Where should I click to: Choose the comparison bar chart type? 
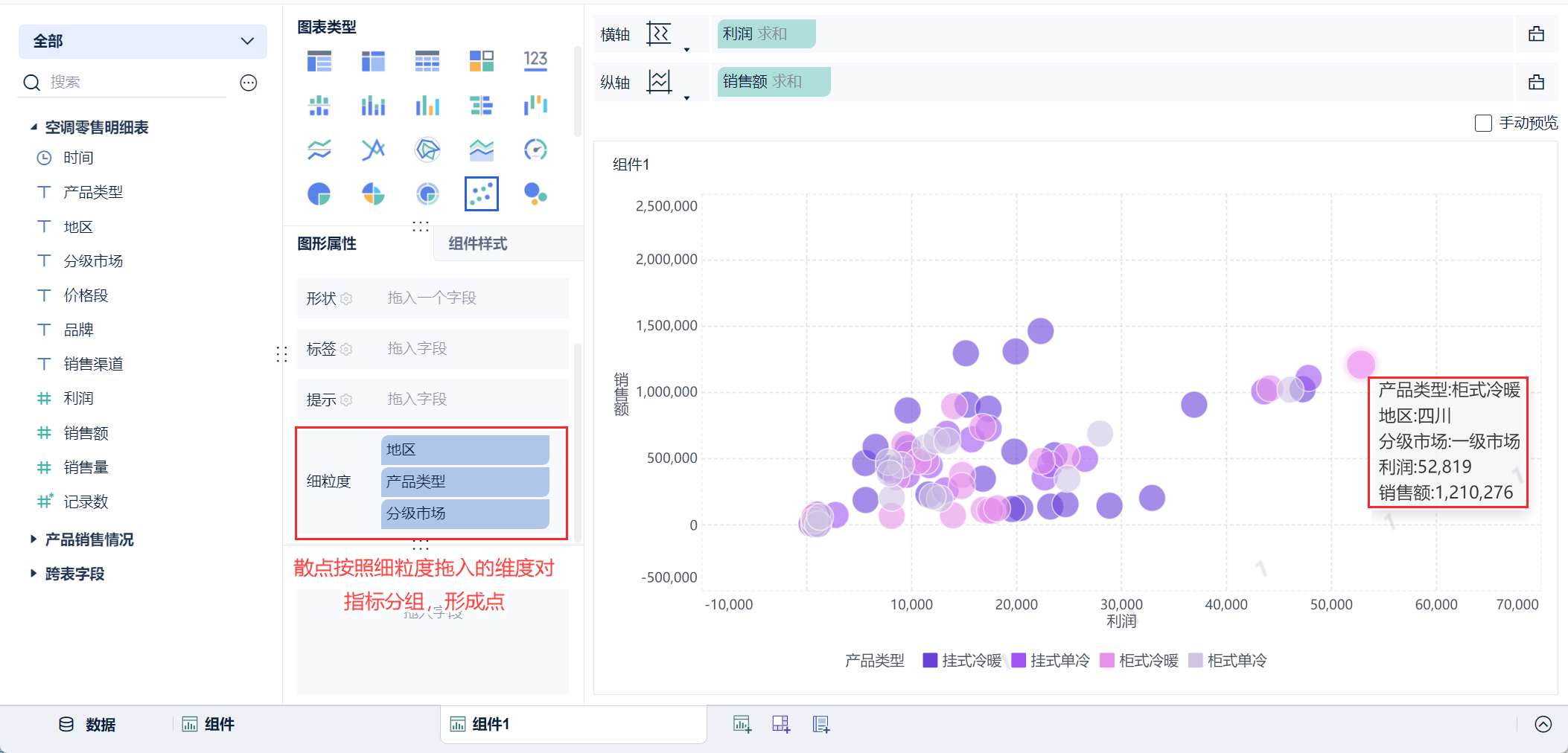pyautogui.click(x=482, y=106)
